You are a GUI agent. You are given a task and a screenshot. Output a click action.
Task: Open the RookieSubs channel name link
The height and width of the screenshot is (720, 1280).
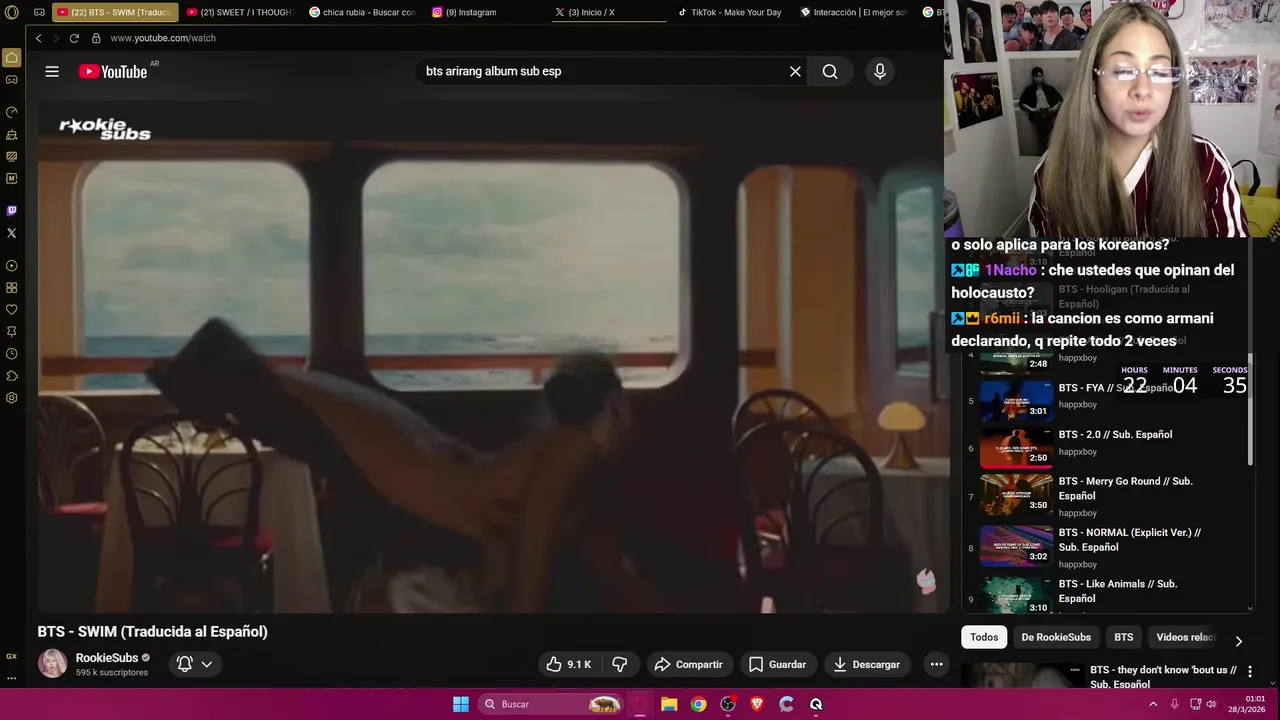[x=107, y=658]
